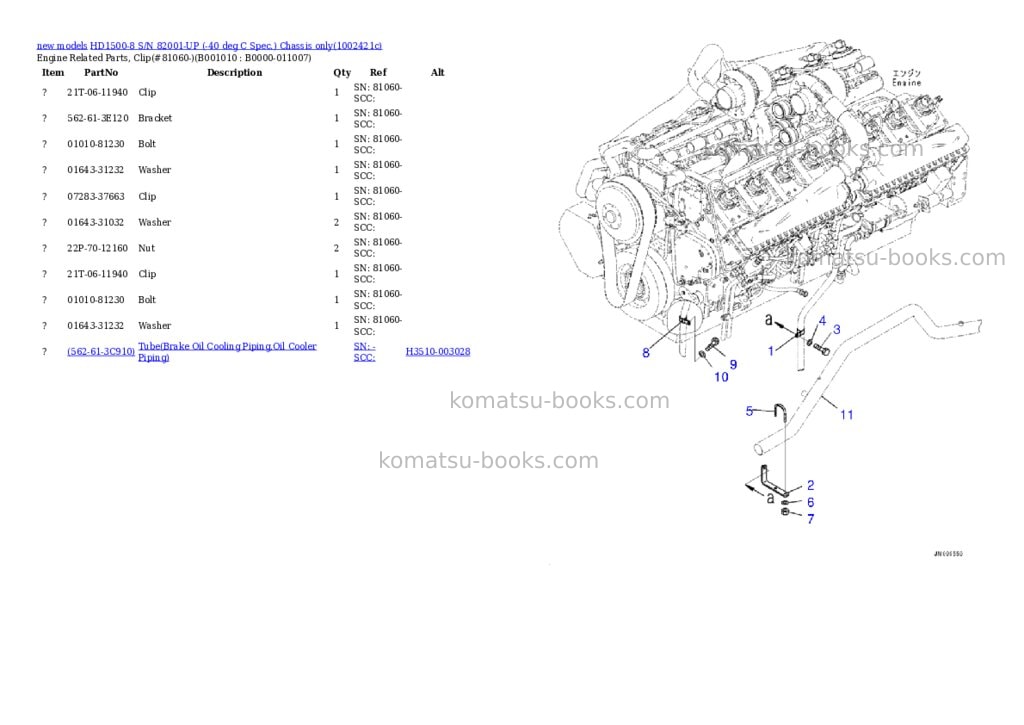Click callout number 4 in the diagram
The height and width of the screenshot is (725, 1024).
click(x=822, y=321)
